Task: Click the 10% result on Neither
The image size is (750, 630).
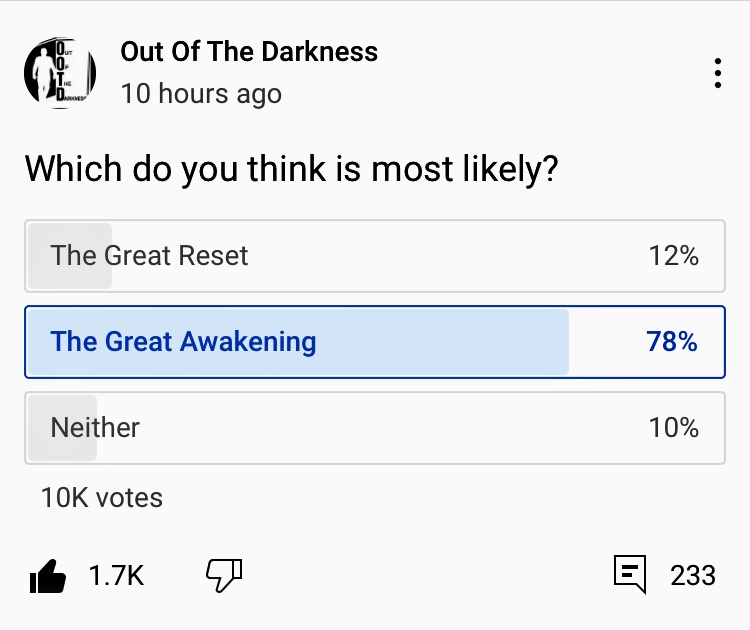Action: click(x=673, y=428)
